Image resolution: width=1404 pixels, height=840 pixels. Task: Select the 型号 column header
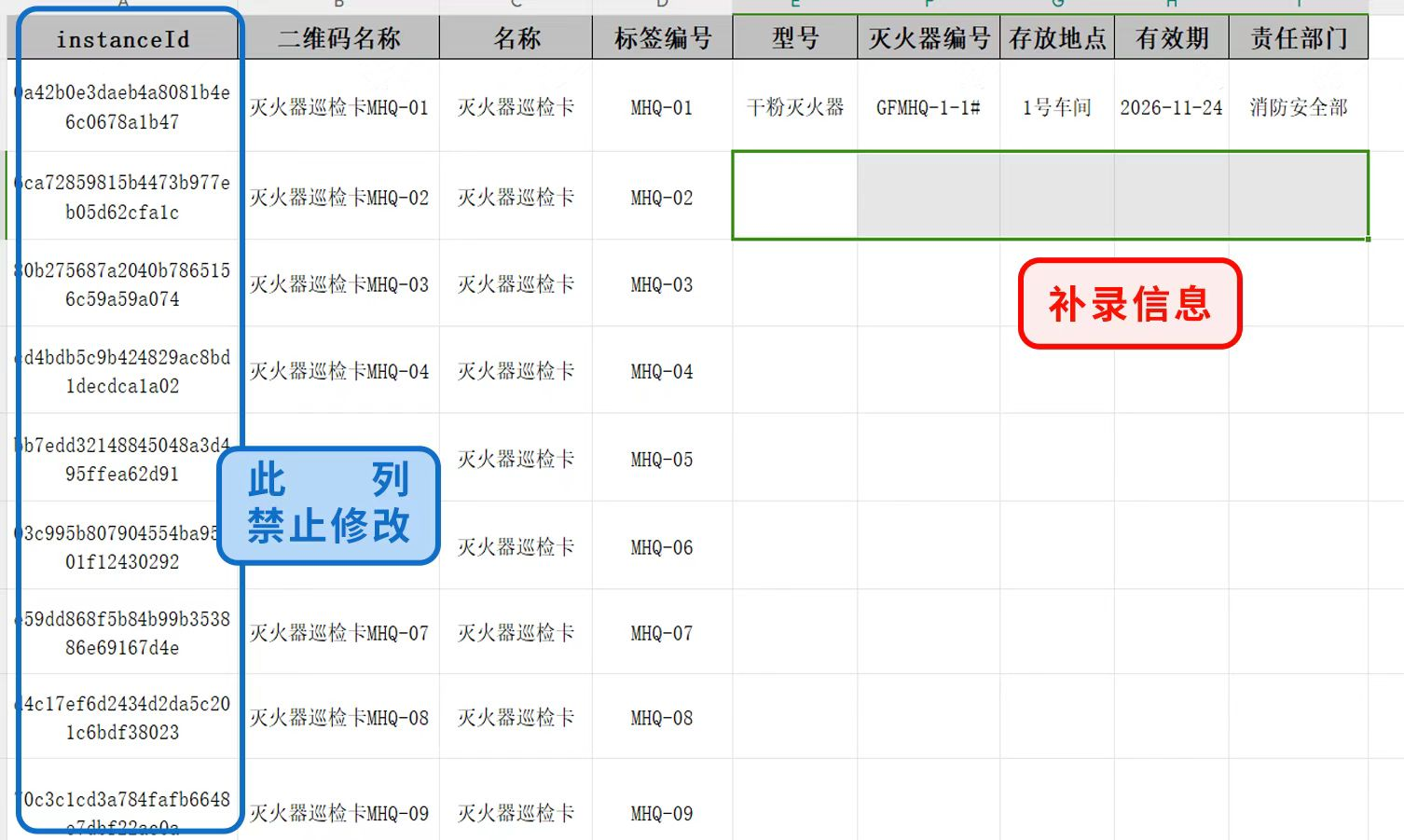pyautogui.click(x=793, y=37)
